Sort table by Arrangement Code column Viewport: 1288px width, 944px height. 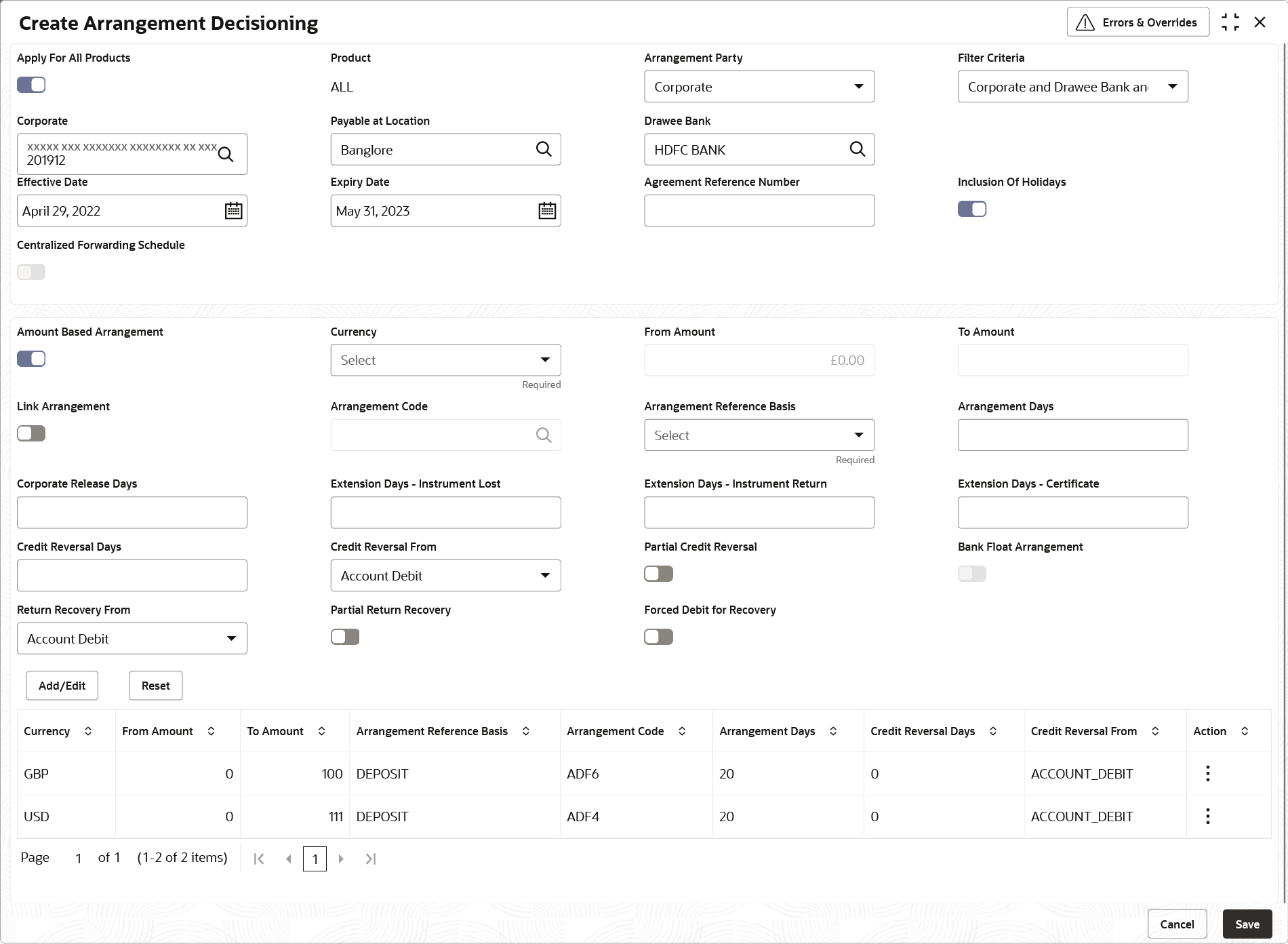click(682, 731)
